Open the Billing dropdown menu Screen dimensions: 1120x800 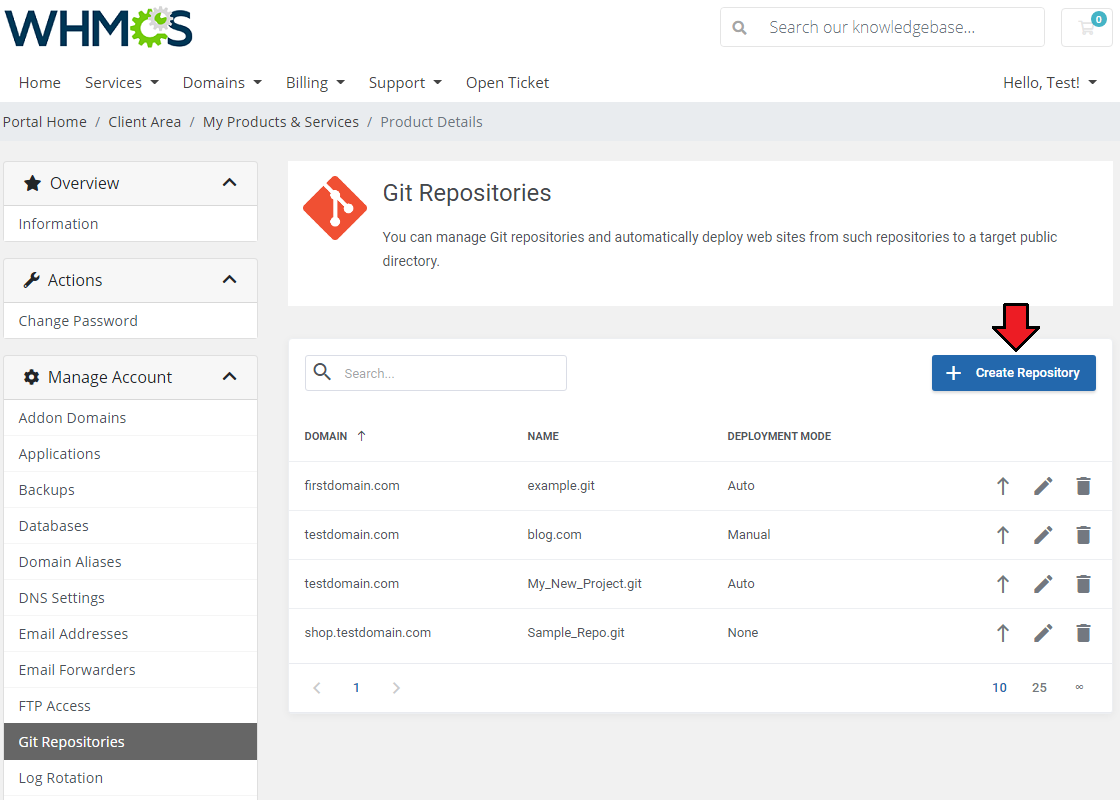tap(315, 83)
